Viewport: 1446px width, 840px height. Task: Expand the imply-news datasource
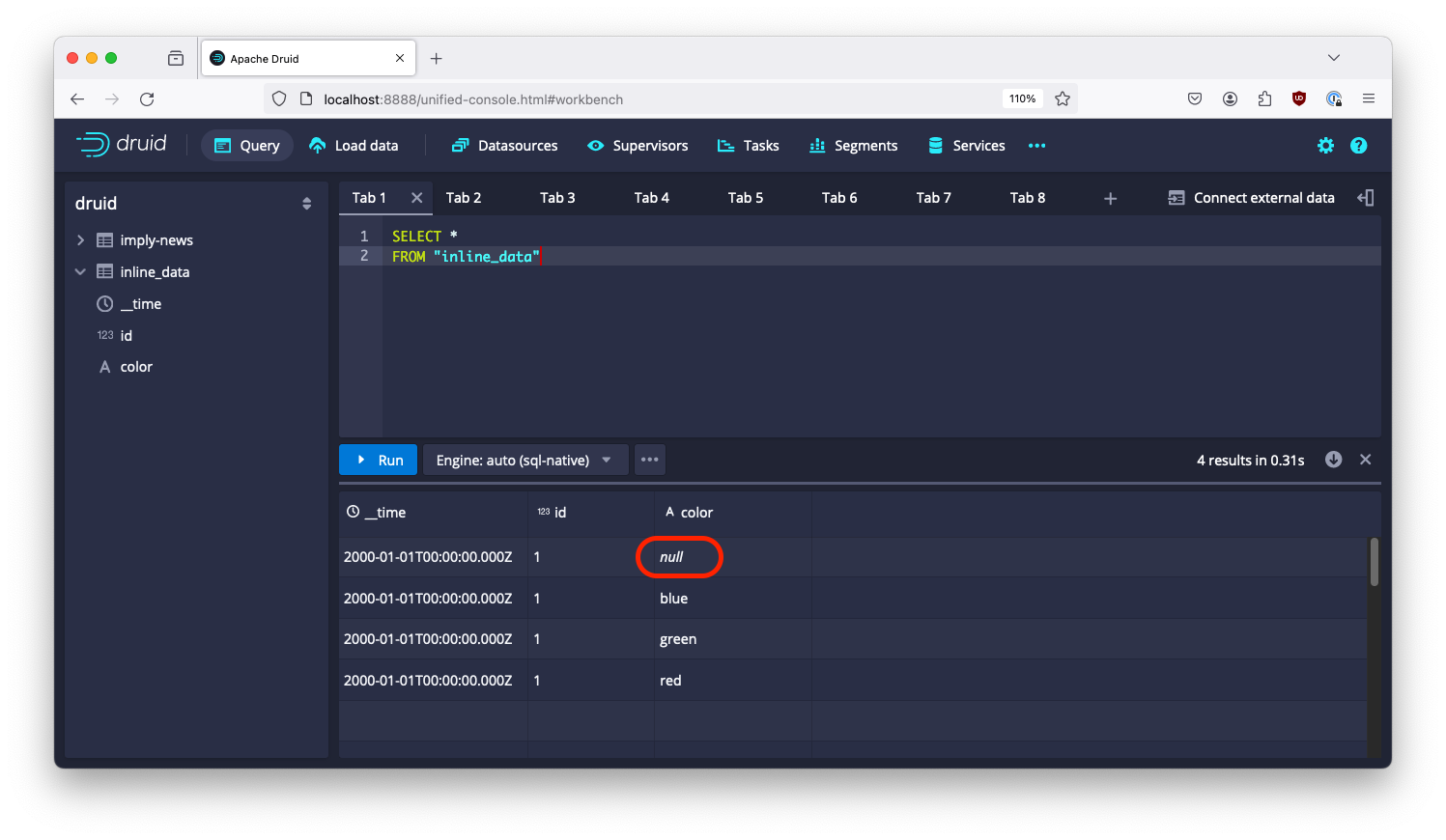pos(80,239)
